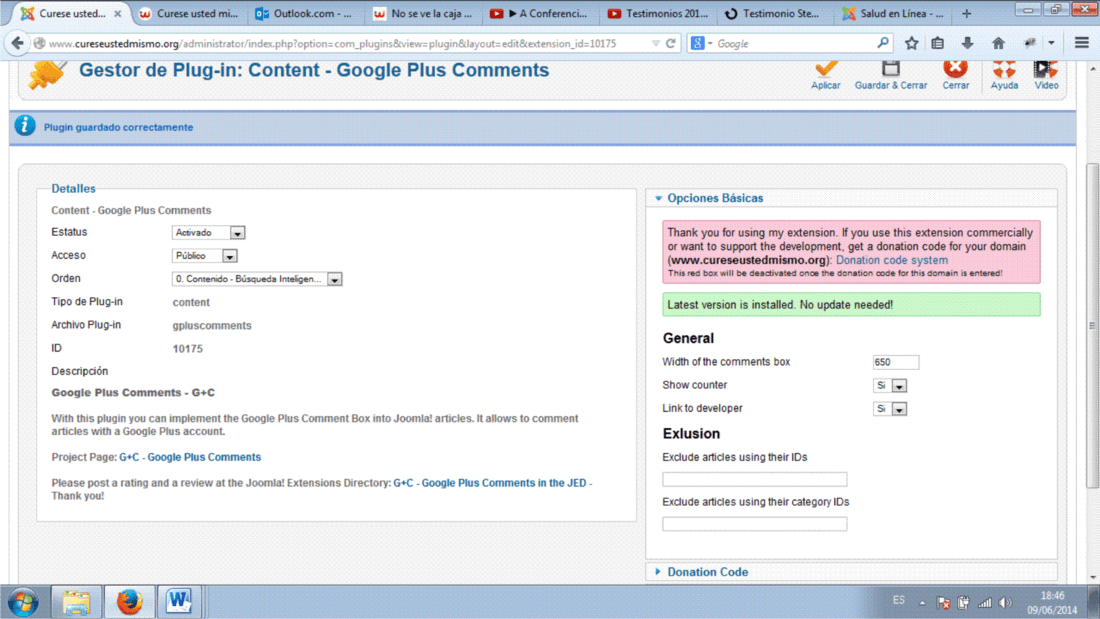Click the Exclude articles category IDs field
Viewport: 1100px width, 619px height.
pos(754,524)
